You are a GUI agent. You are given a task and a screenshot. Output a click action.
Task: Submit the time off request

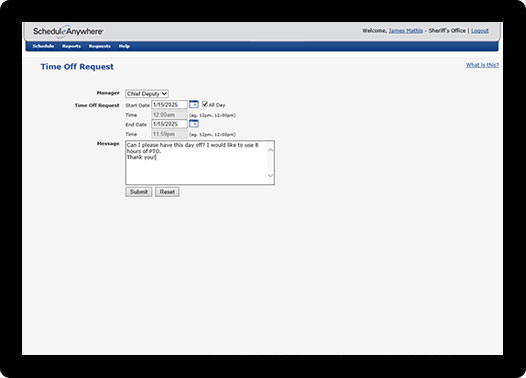pyautogui.click(x=139, y=192)
